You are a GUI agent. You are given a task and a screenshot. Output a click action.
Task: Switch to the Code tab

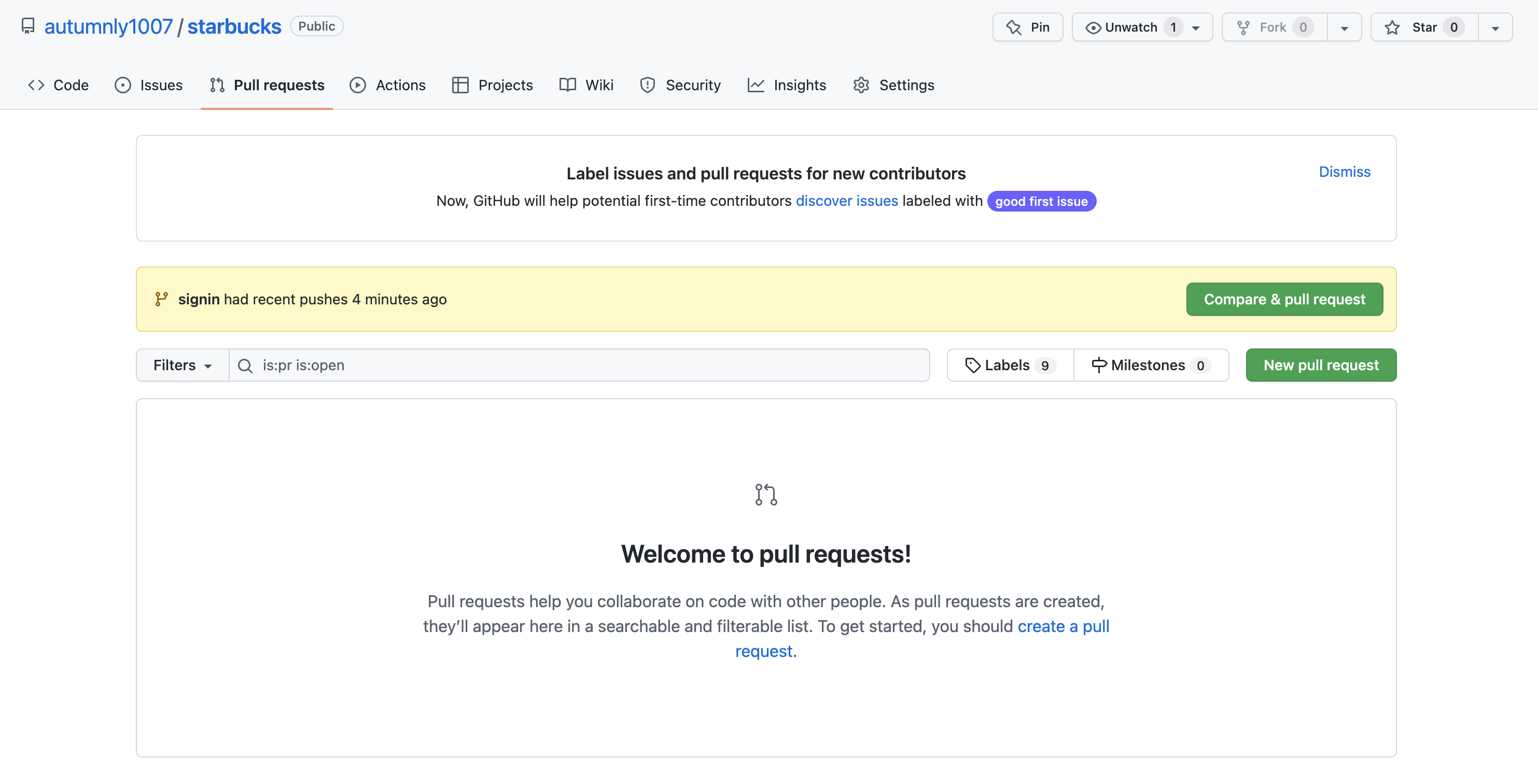tap(59, 86)
